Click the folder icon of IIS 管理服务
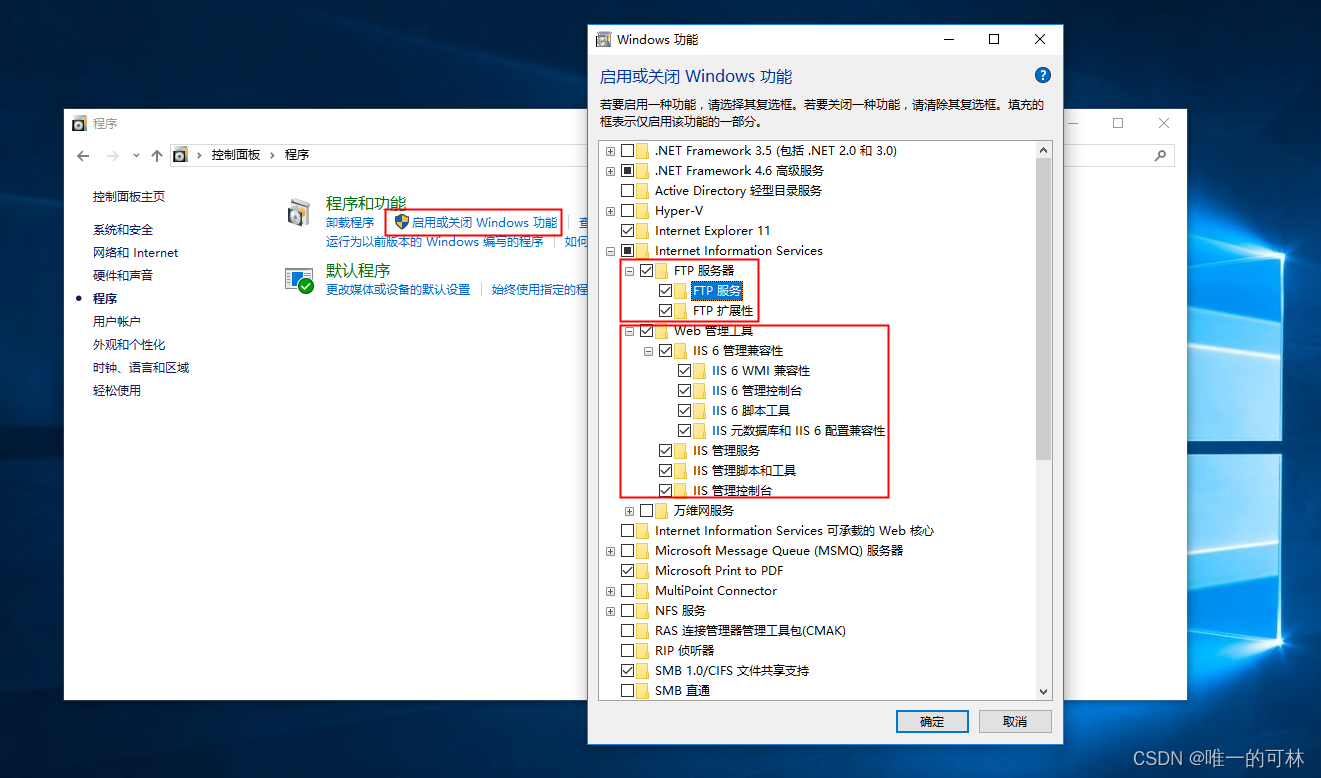1321x778 pixels. 681,451
